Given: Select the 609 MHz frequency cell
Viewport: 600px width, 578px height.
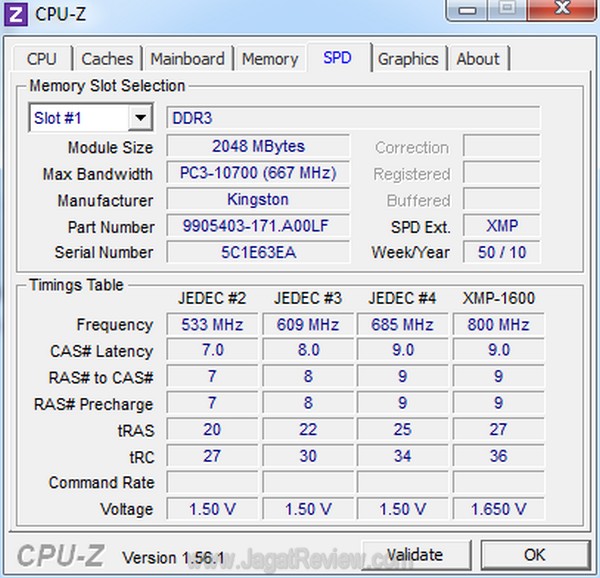Looking at the screenshot, I should [x=308, y=324].
